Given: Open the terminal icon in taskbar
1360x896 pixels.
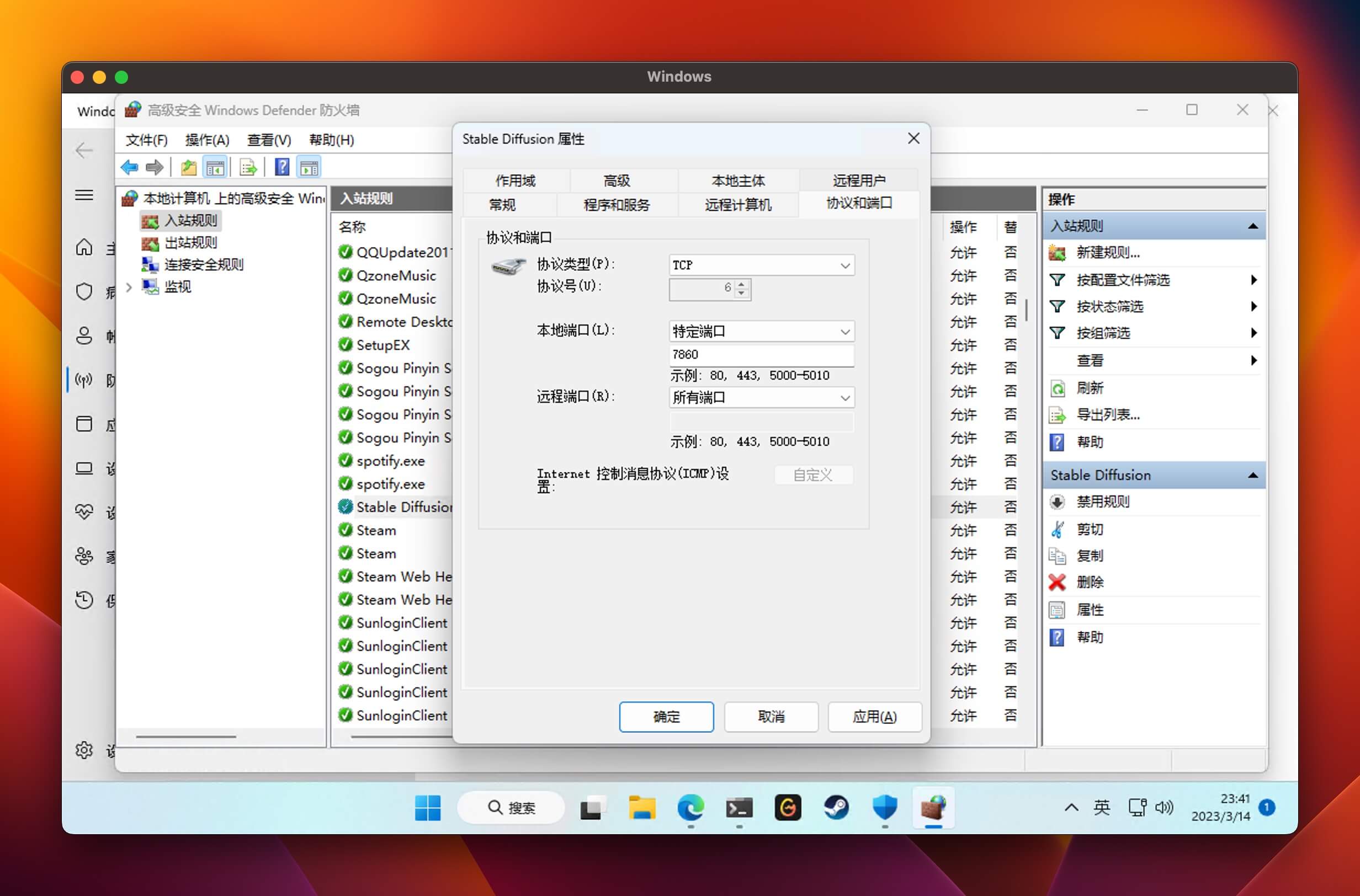Looking at the screenshot, I should coord(739,807).
